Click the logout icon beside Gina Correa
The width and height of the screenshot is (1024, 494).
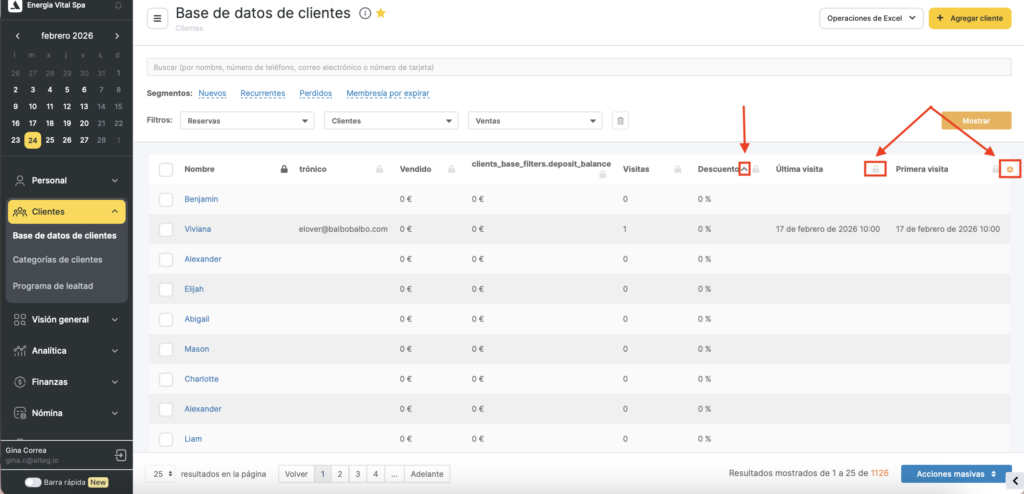(120, 455)
